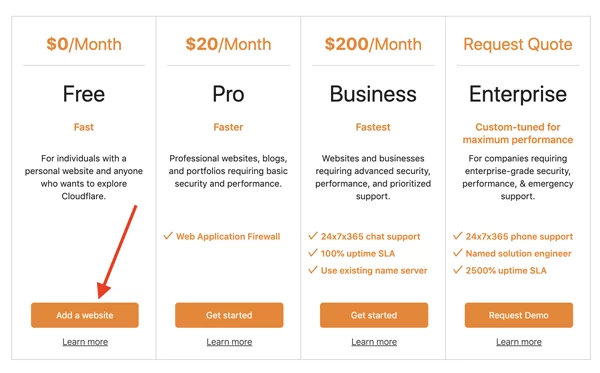Viewport: 600px width, 373px height.
Task: Visit Learn more link under Enterprise plan
Action: (x=519, y=342)
